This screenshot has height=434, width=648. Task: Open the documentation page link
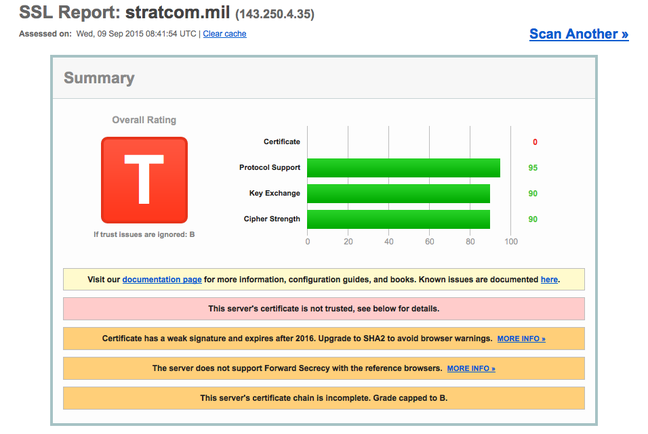[x=162, y=279]
